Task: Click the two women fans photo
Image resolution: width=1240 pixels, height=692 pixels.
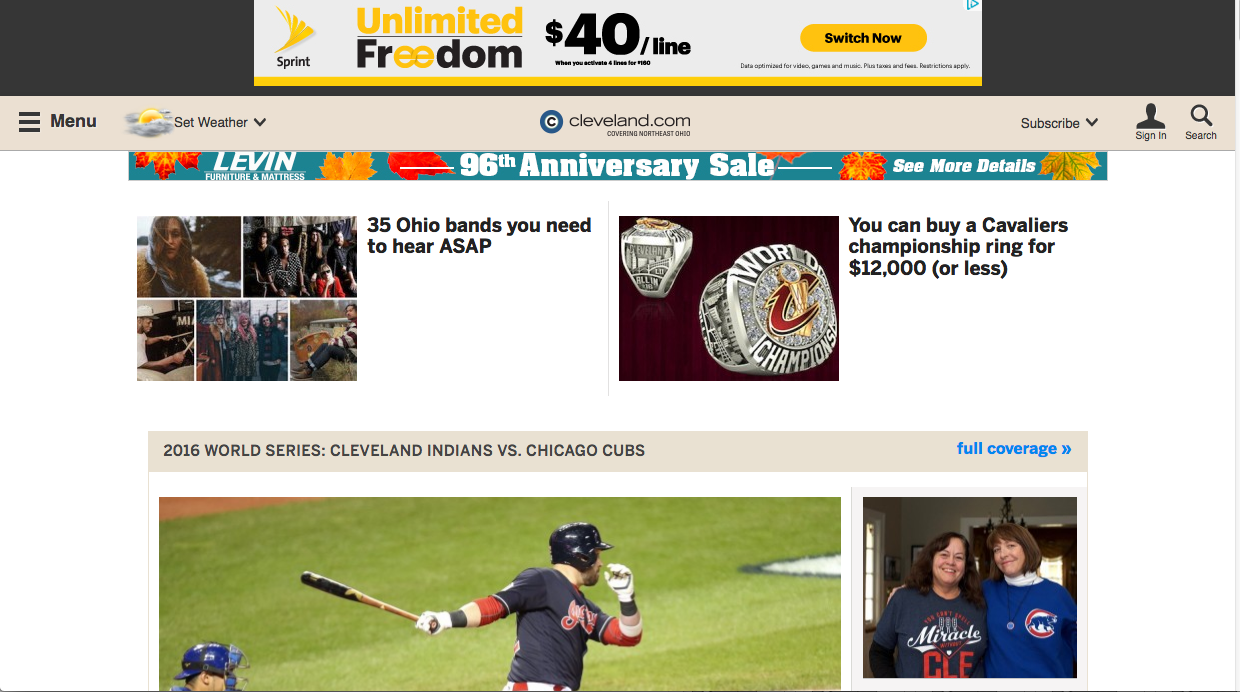Action: (x=970, y=588)
